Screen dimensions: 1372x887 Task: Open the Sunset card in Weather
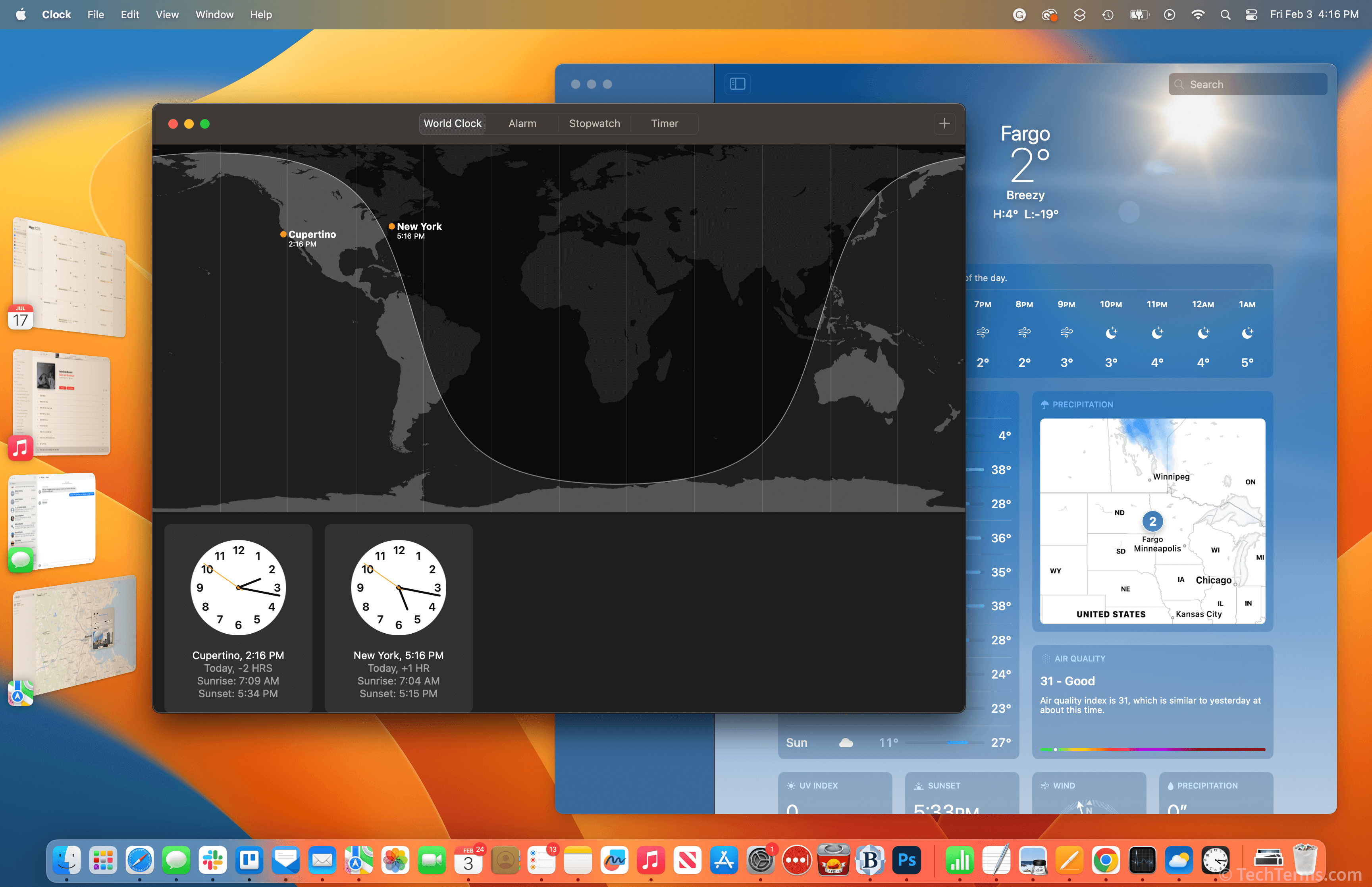pyautogui.click(x=962, y=793)
